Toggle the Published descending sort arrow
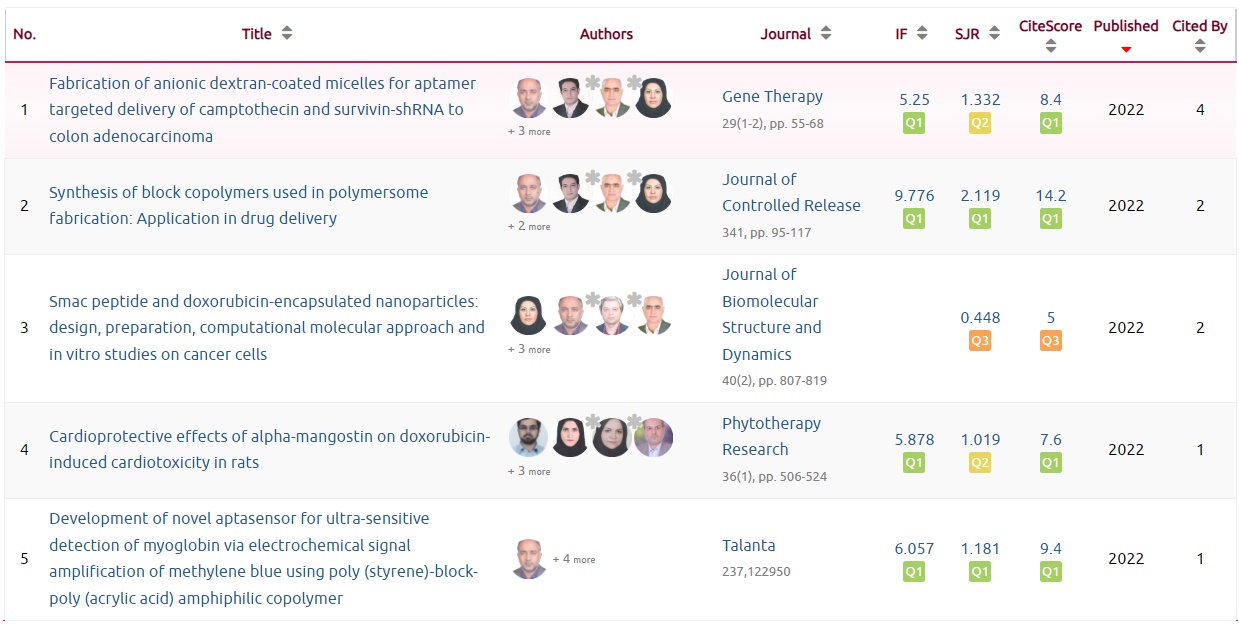This screenshot has width=1239, height=624. click(x=1126, y=49)
